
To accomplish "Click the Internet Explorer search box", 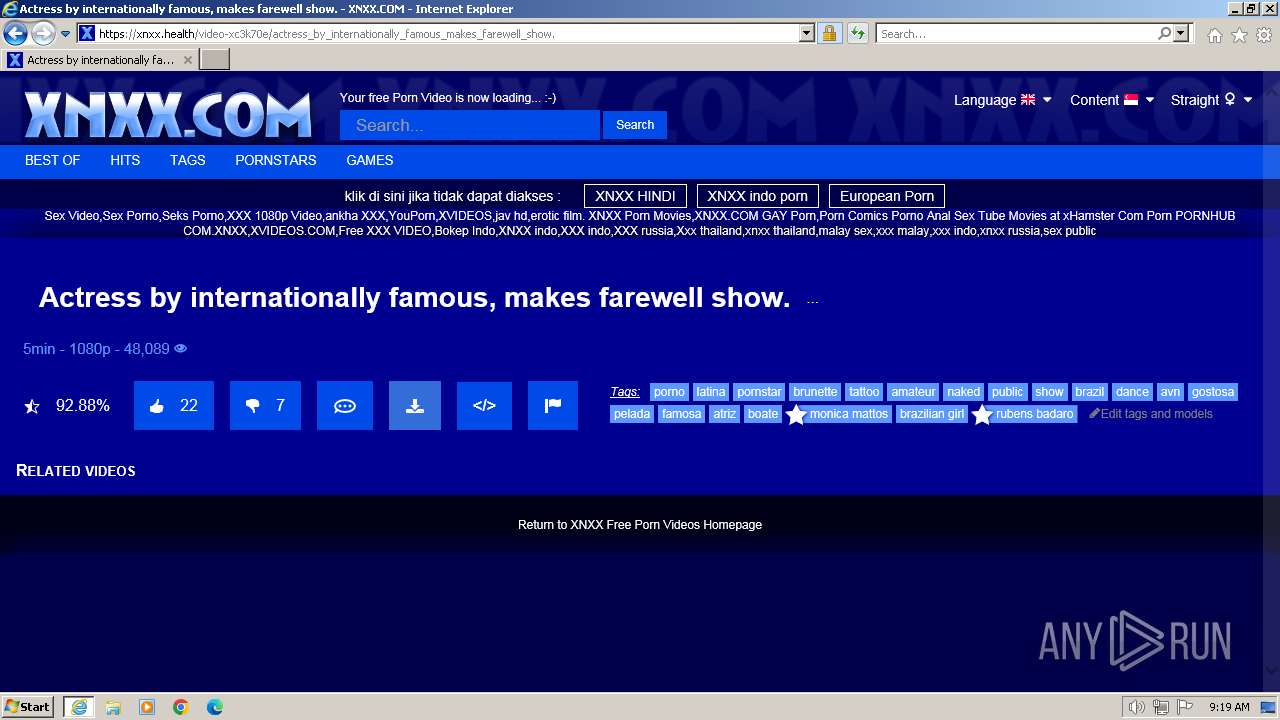I will click(1016, 33).
